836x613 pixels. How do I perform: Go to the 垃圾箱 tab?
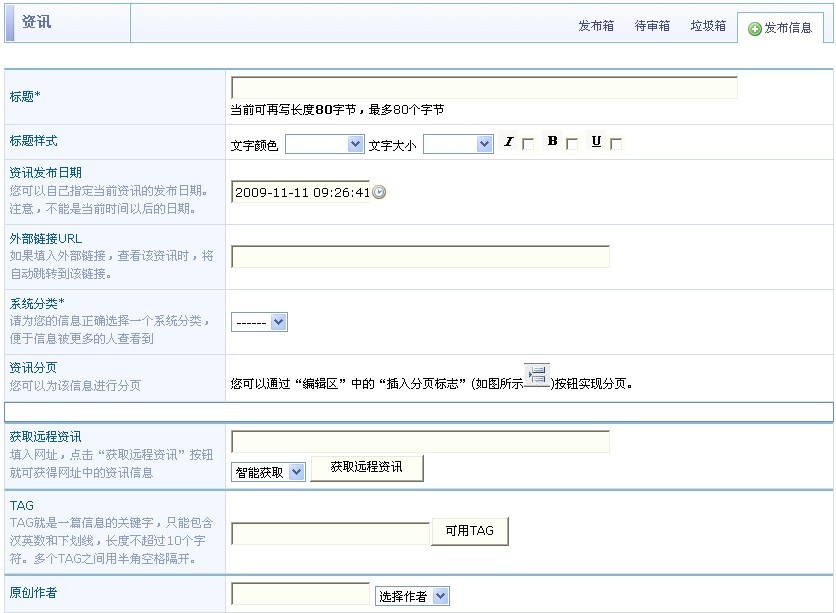tap(708, 27)
